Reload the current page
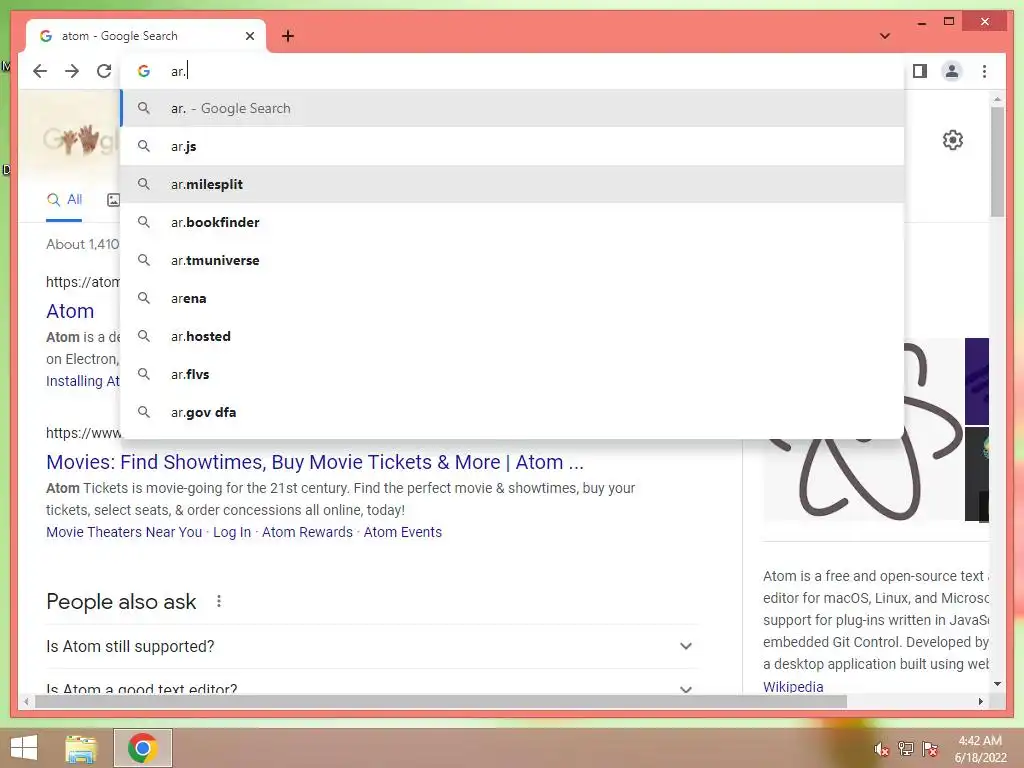The image size is (1024, 768). tap(104, 71)
